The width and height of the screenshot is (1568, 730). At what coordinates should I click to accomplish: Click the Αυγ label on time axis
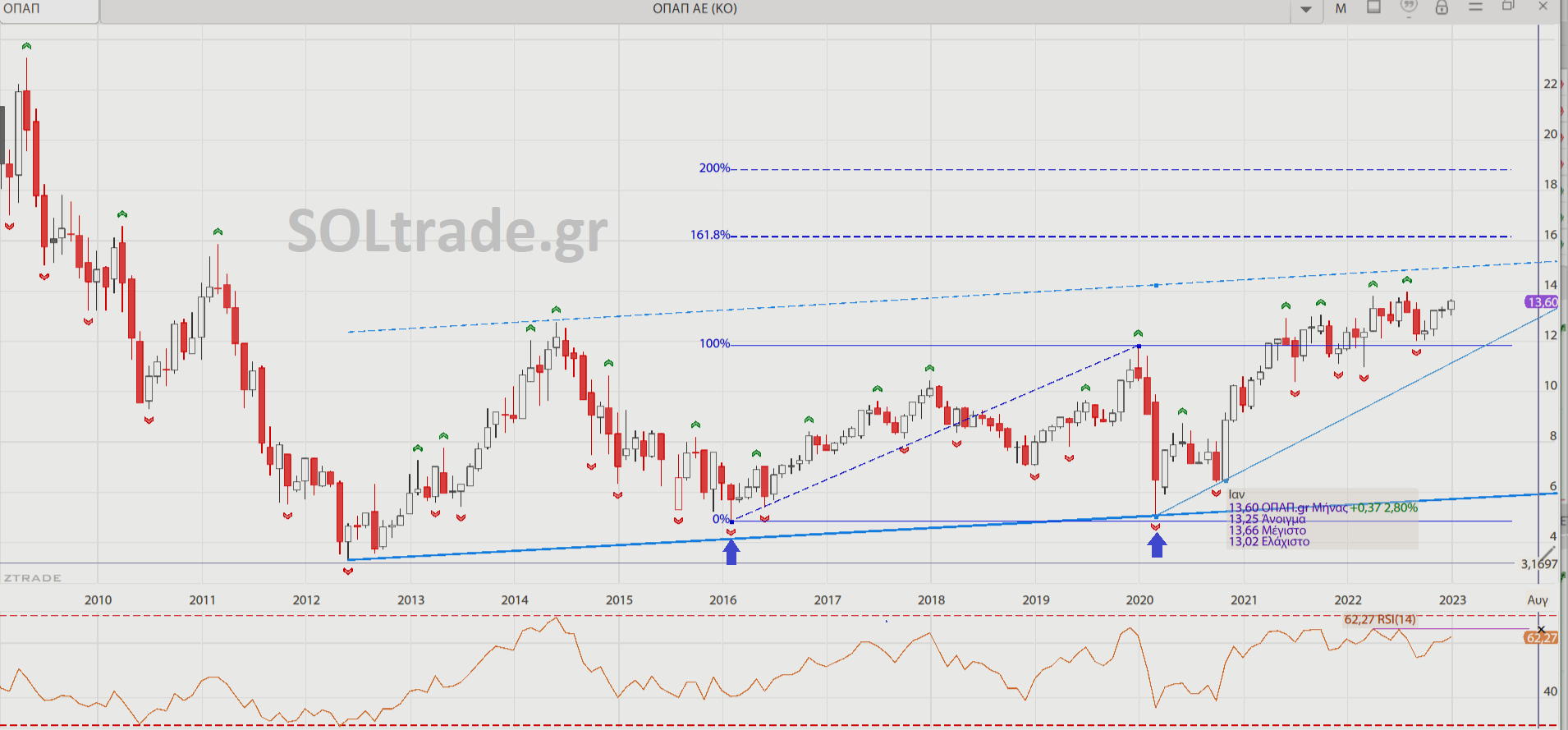coord(1538,600)
